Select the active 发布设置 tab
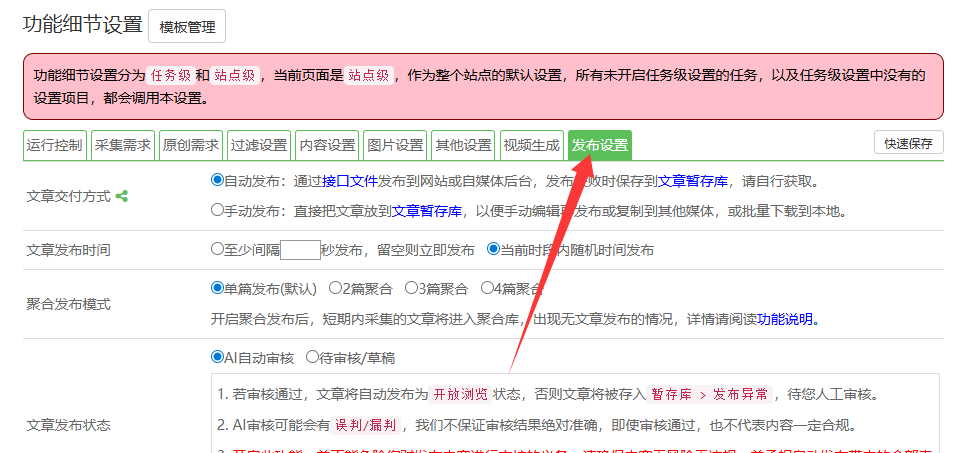The image size is (967, 453). [600, 145]
